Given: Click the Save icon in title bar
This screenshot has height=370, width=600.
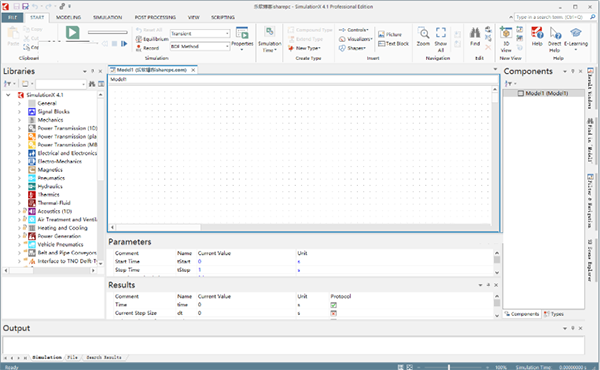Looking at the screenshot, I should tap(16, 7).
